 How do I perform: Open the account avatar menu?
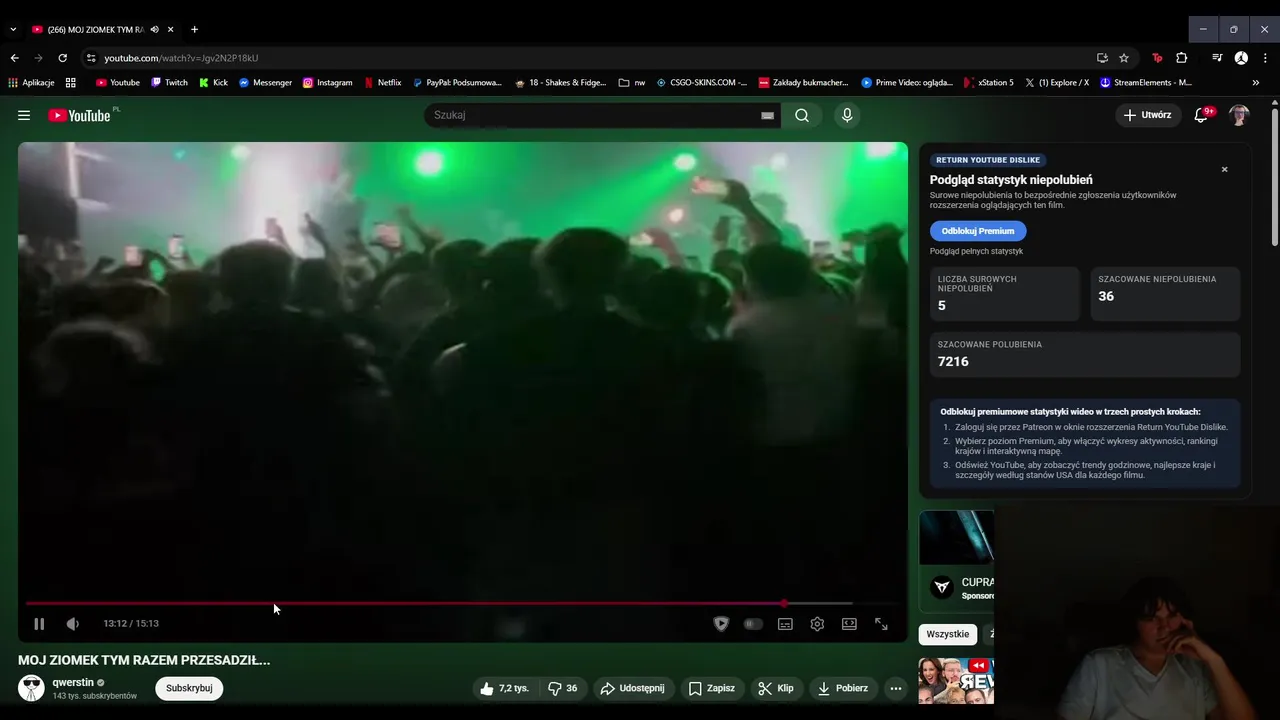point(1239,115)
